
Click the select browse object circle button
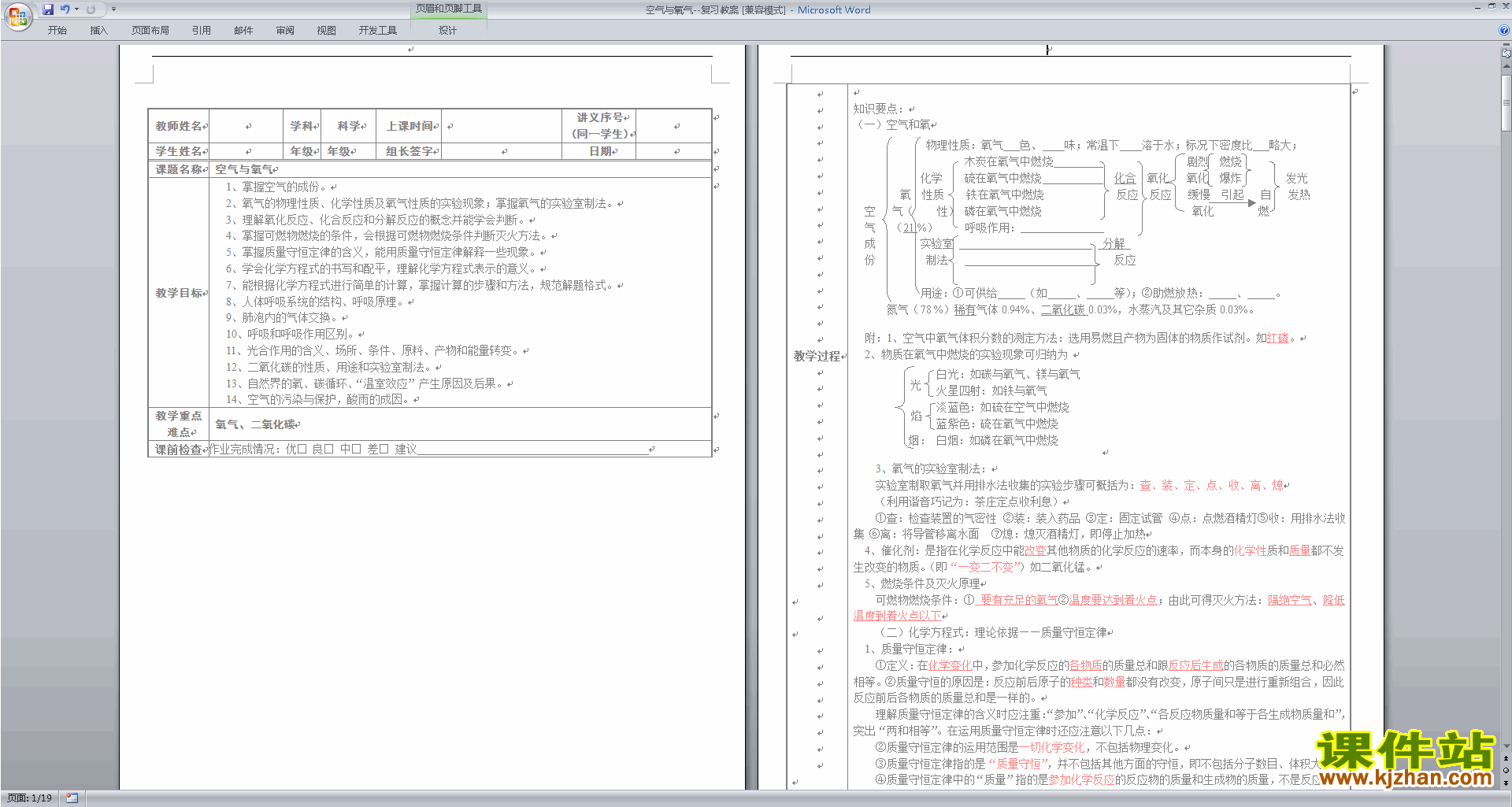click(x=1506, y=771)
